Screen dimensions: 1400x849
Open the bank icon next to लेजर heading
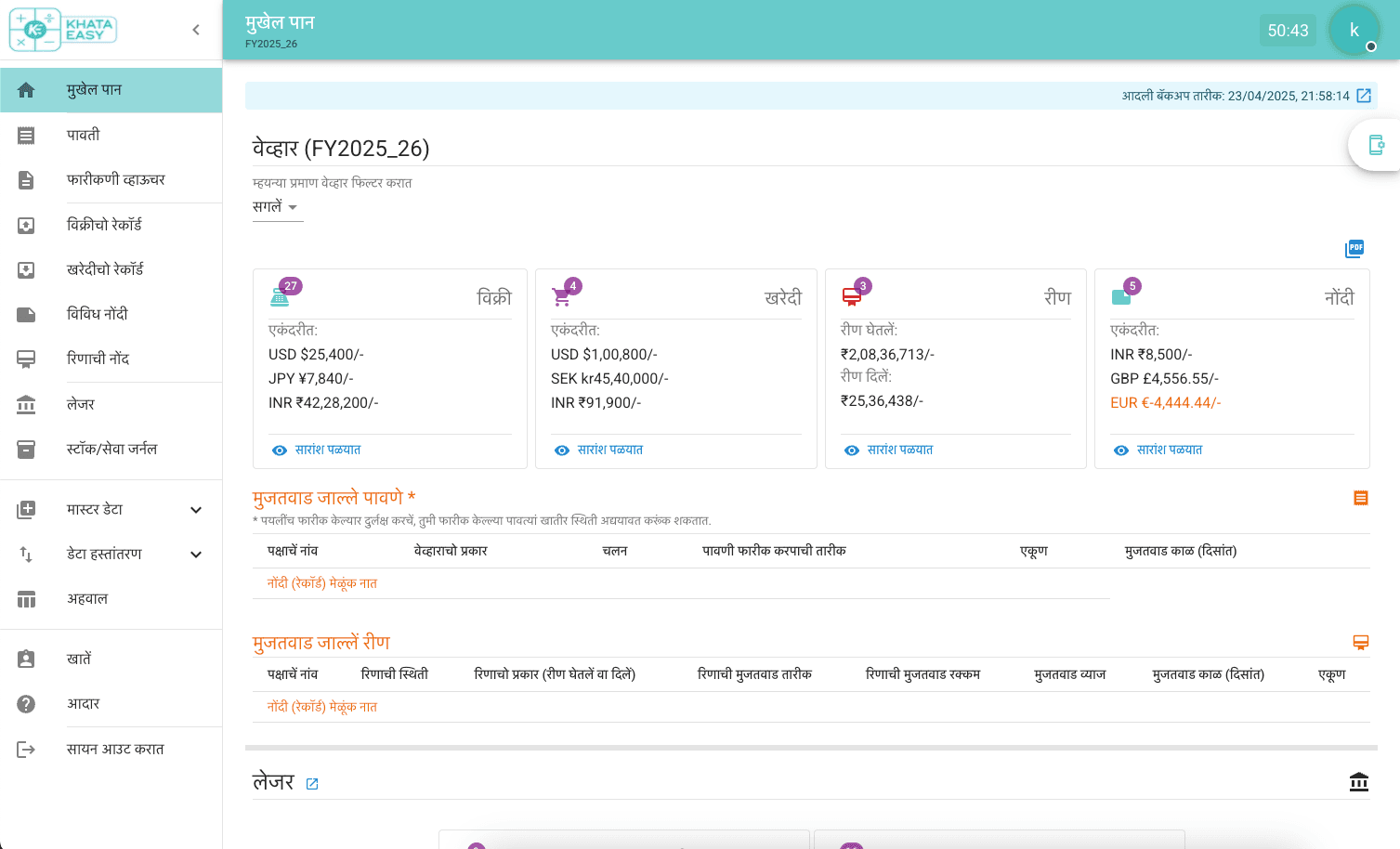coord(1358,782)
